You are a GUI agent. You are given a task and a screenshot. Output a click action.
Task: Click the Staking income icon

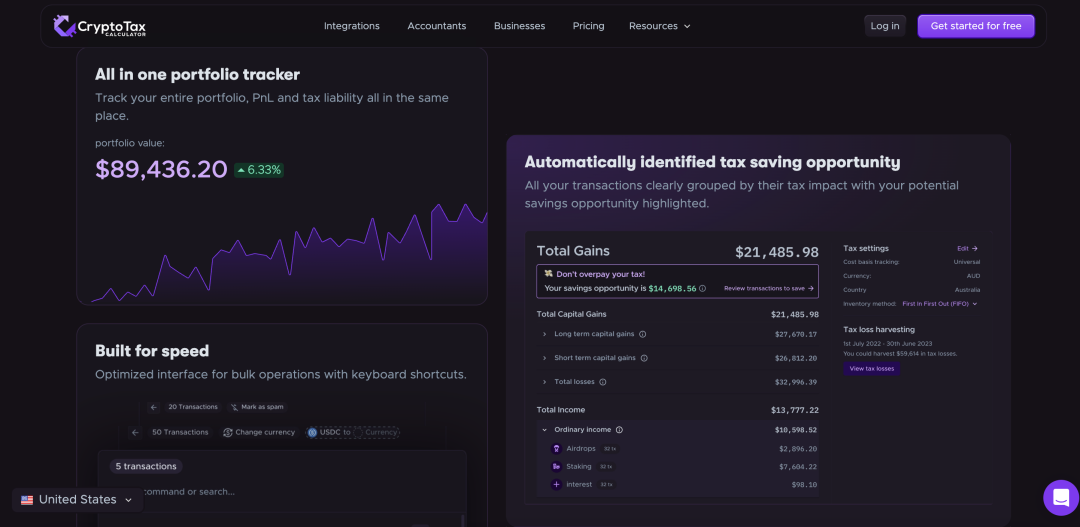click(x=557, y=467)
